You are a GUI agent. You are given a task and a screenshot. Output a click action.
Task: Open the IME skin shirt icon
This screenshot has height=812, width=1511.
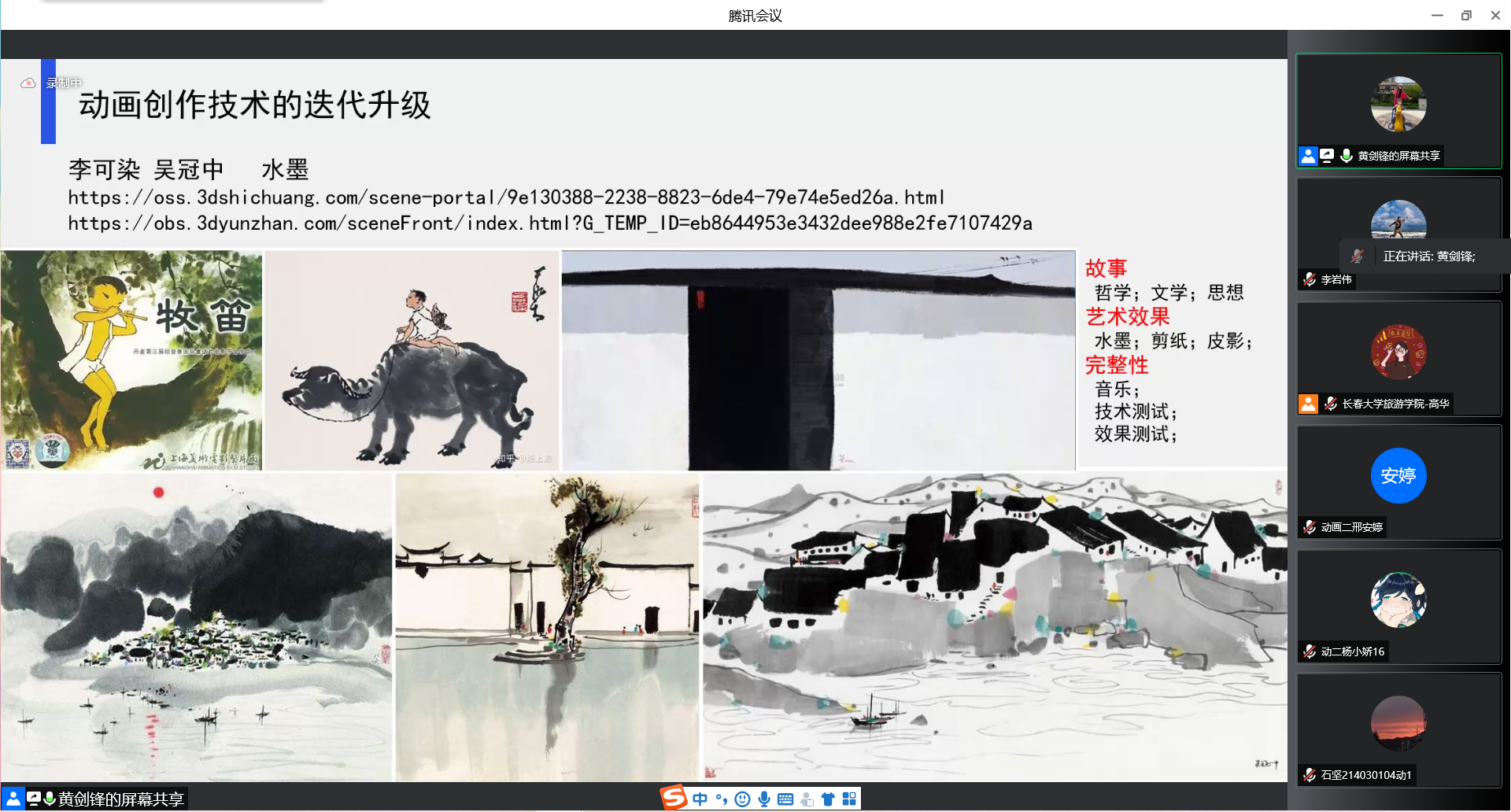point(827,799)
